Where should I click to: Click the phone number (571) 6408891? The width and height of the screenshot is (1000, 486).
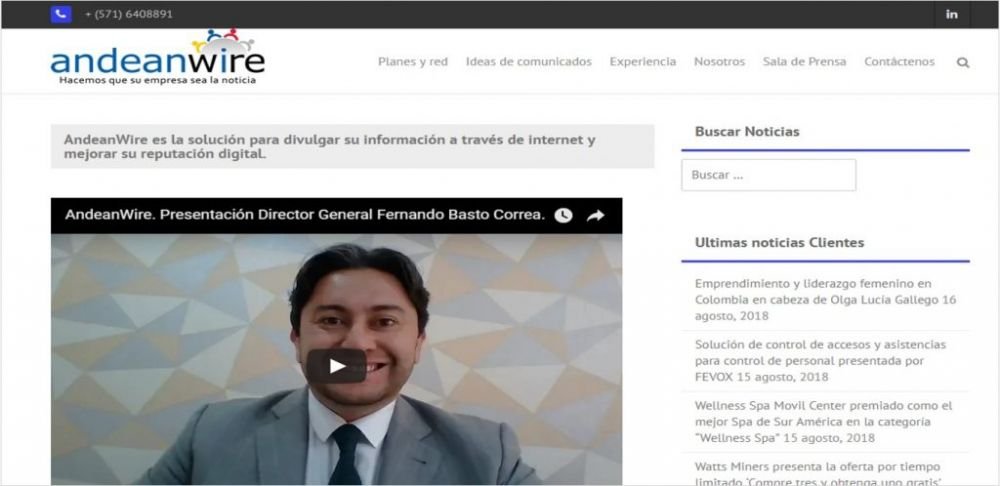click(129, 14)
